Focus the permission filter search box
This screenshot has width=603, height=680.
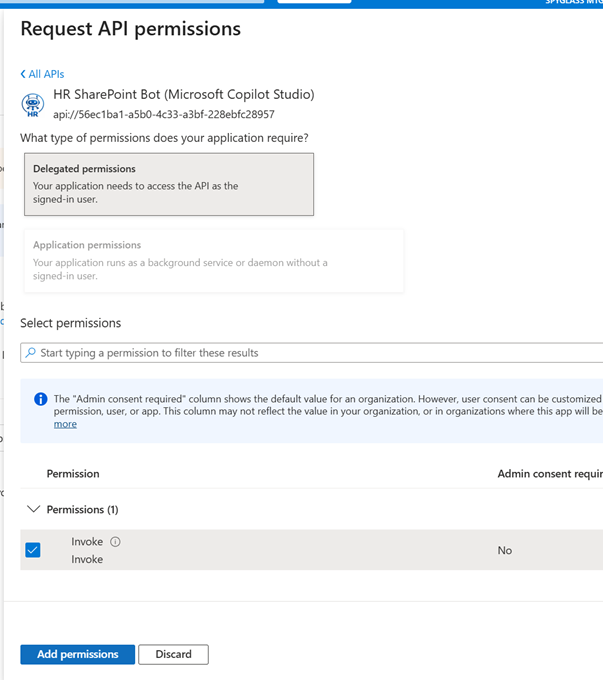click(310, 353)
